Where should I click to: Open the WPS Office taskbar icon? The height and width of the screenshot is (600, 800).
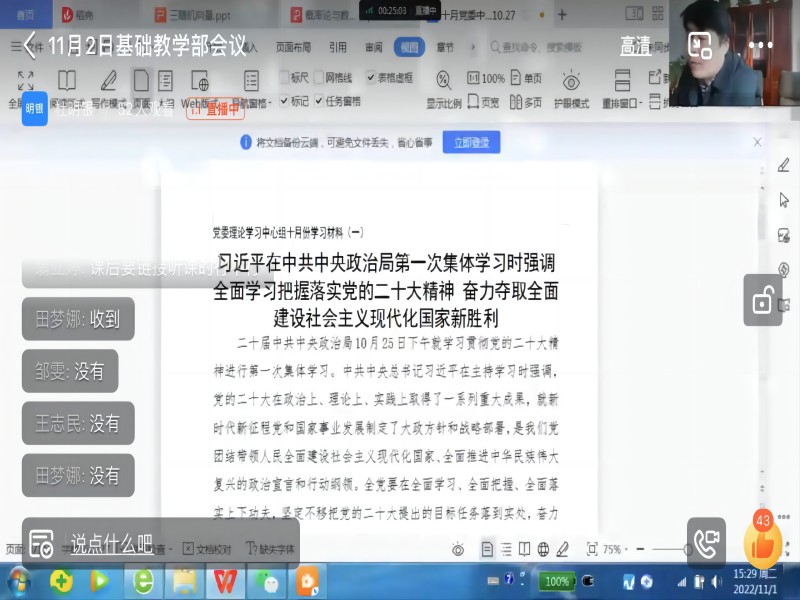click(225, 582)
